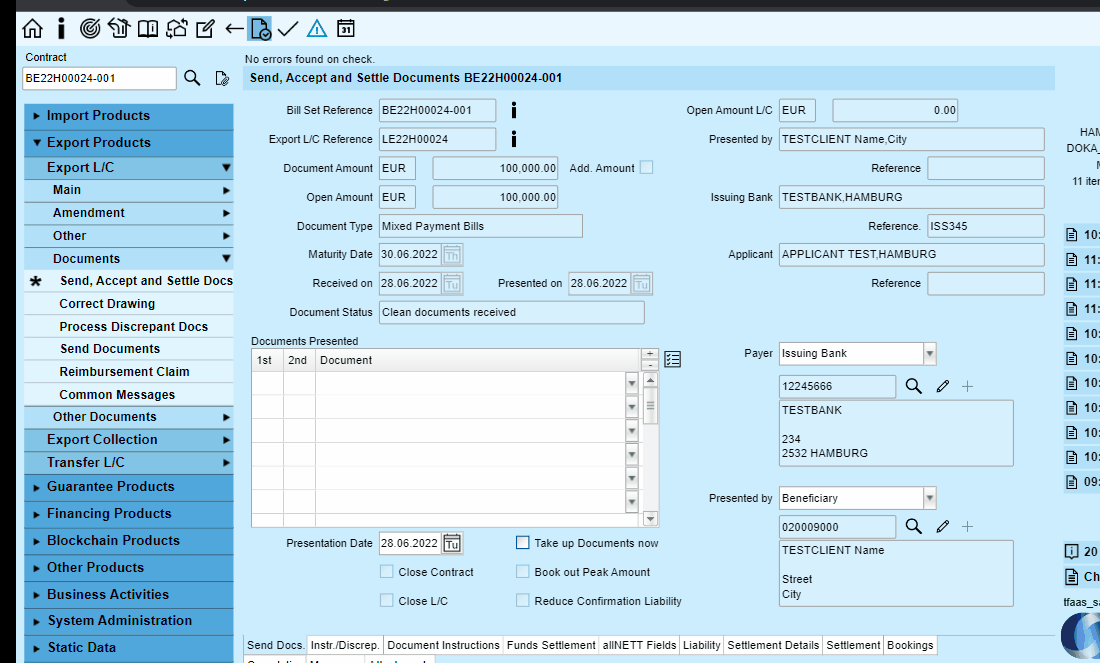Switch to Instr./Discrep. tab
Viewport: 1100px width, 663px height.
click(x=345, y=645)
